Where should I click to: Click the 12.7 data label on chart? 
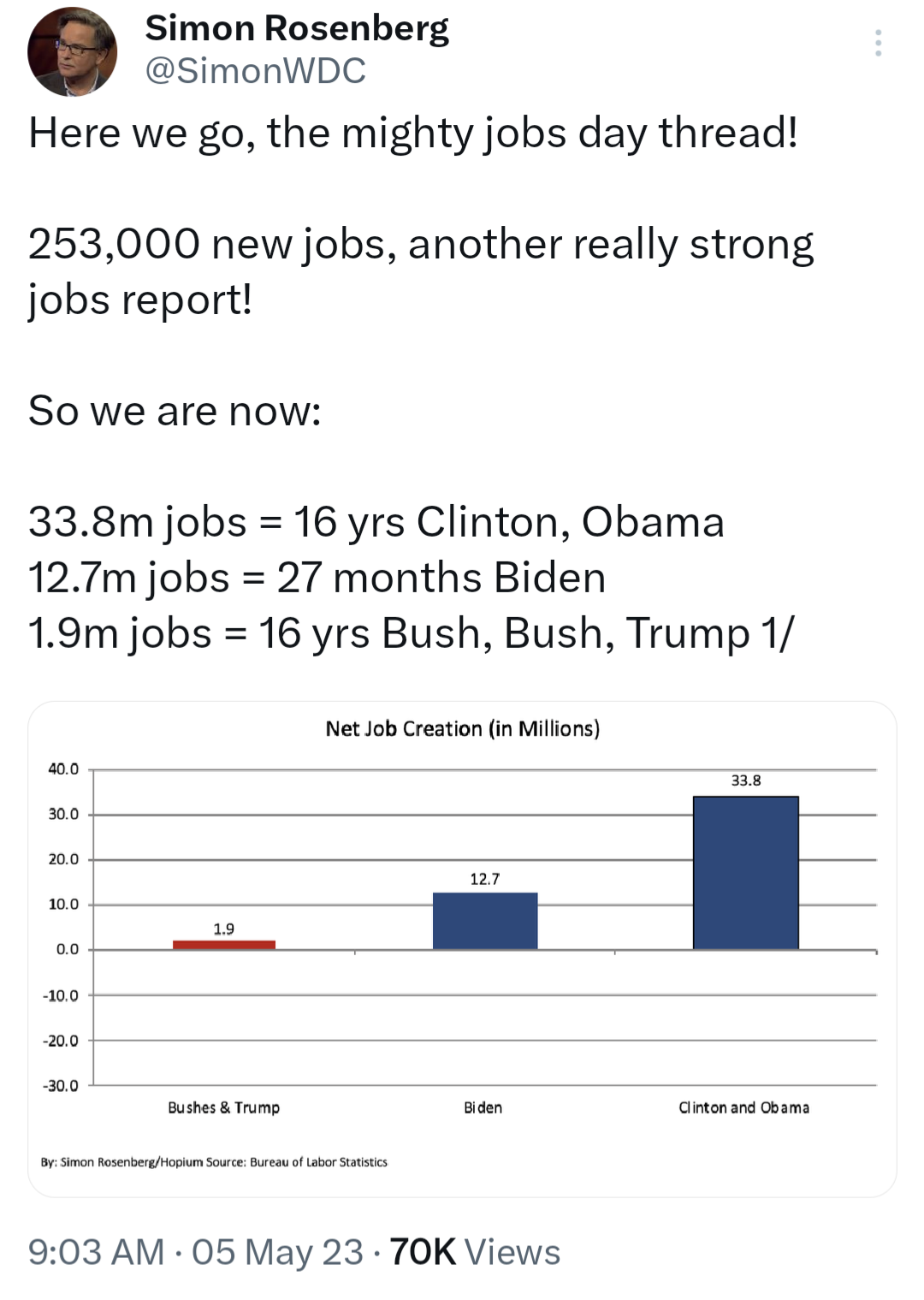tap(485, 879)
